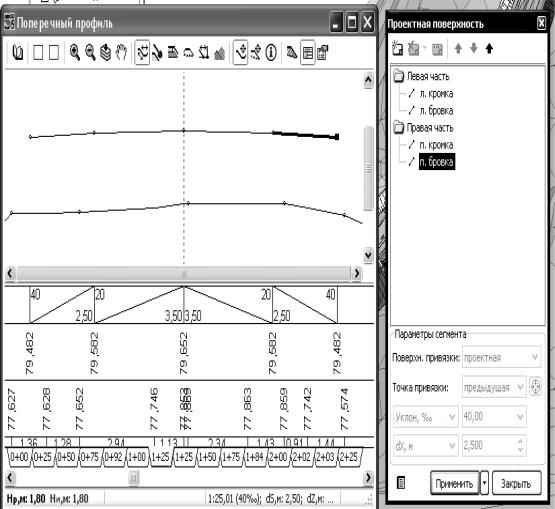Click the profile view scroll down arrow
The width and height of the screenshot is (555, 509).
coord(368,255)
